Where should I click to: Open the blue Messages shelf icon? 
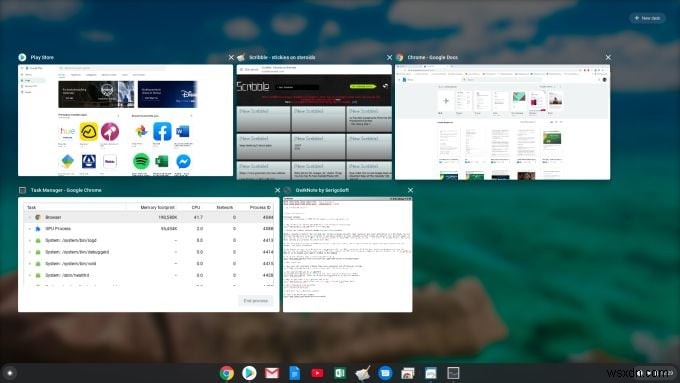point(385,373)
